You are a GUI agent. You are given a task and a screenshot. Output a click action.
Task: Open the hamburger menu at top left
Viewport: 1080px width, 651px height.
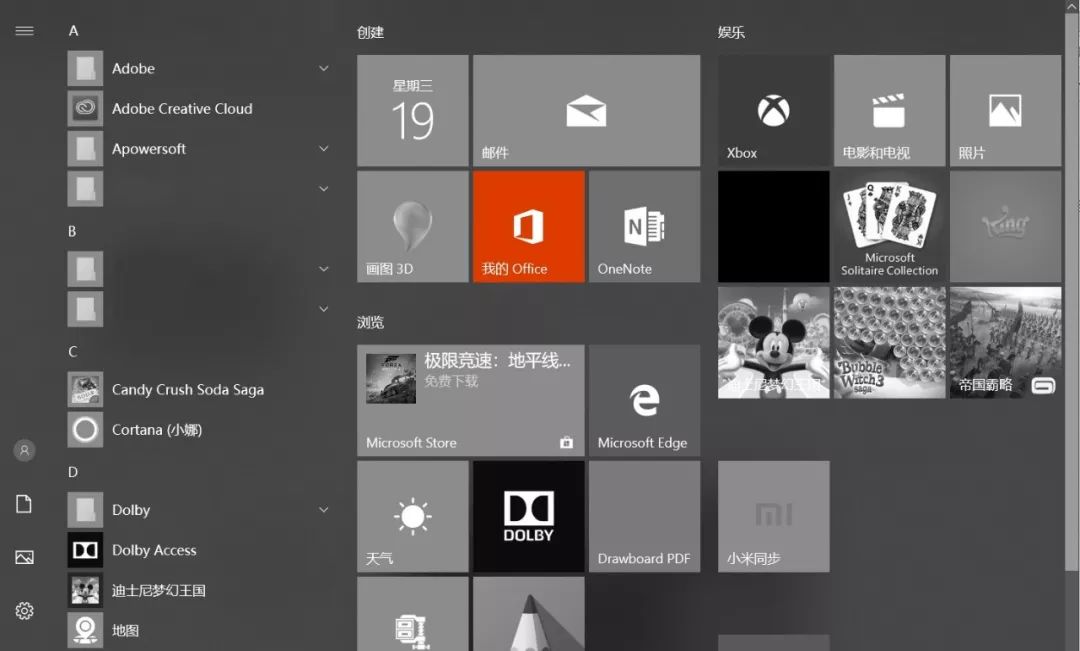(x=25, y=31)
